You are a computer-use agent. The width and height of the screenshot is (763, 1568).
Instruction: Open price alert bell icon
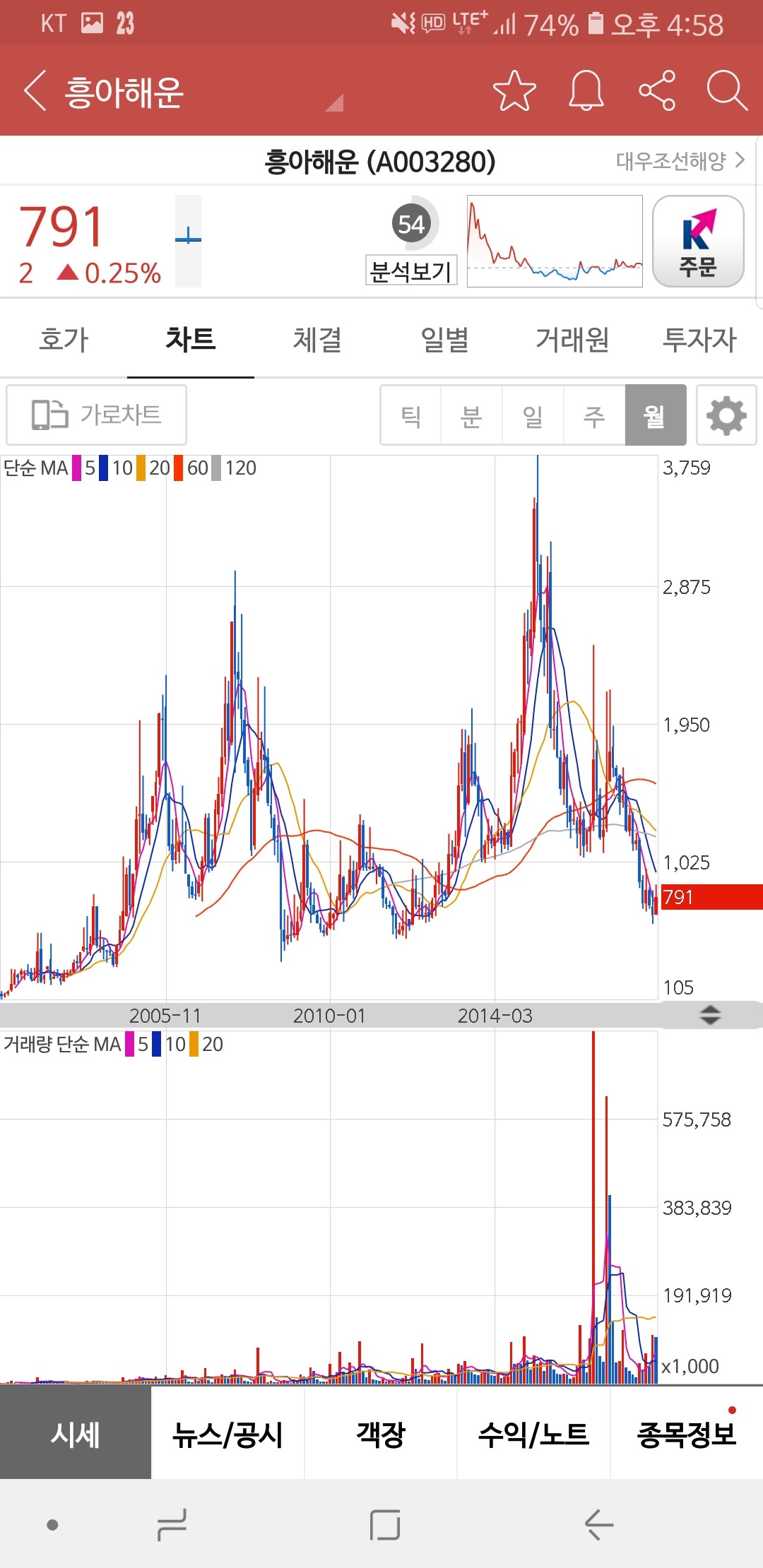(586, 90)
